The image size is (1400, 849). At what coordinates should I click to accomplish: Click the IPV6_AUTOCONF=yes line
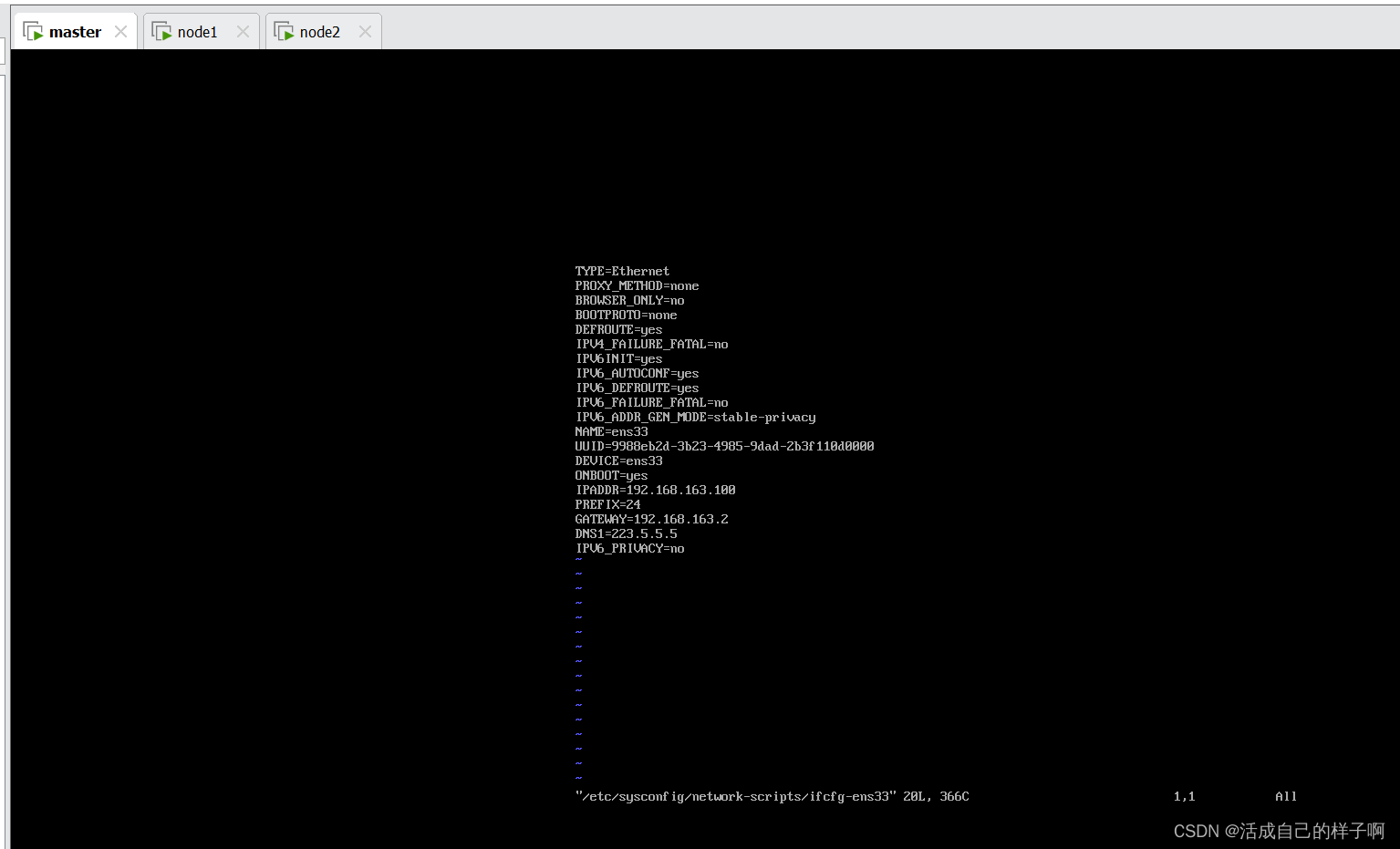tap(637, 373)
